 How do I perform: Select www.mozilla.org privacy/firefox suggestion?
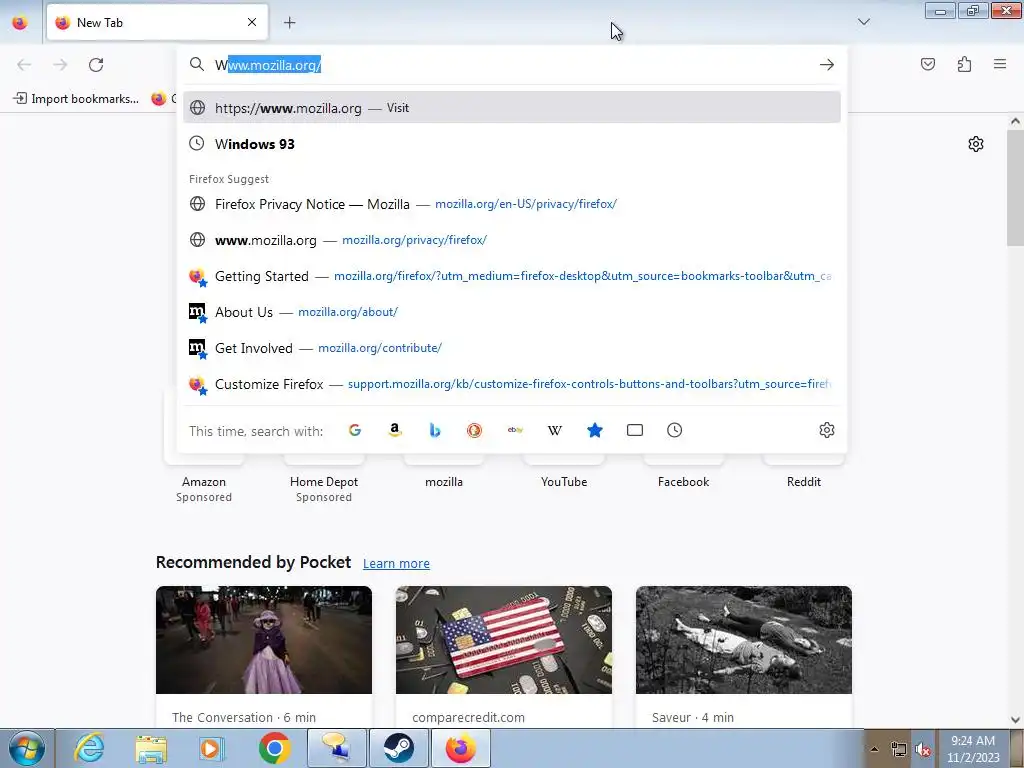click(x=511, y=240)
